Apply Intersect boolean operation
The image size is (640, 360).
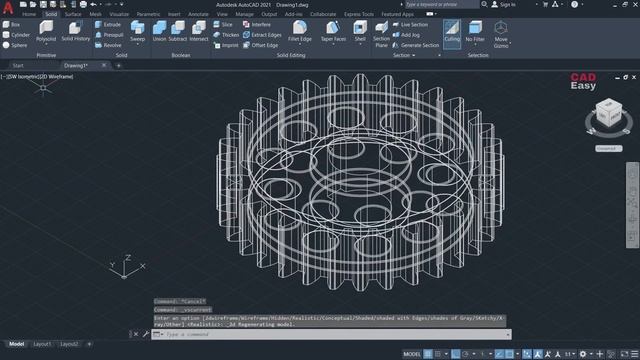[x=199, y=31]
